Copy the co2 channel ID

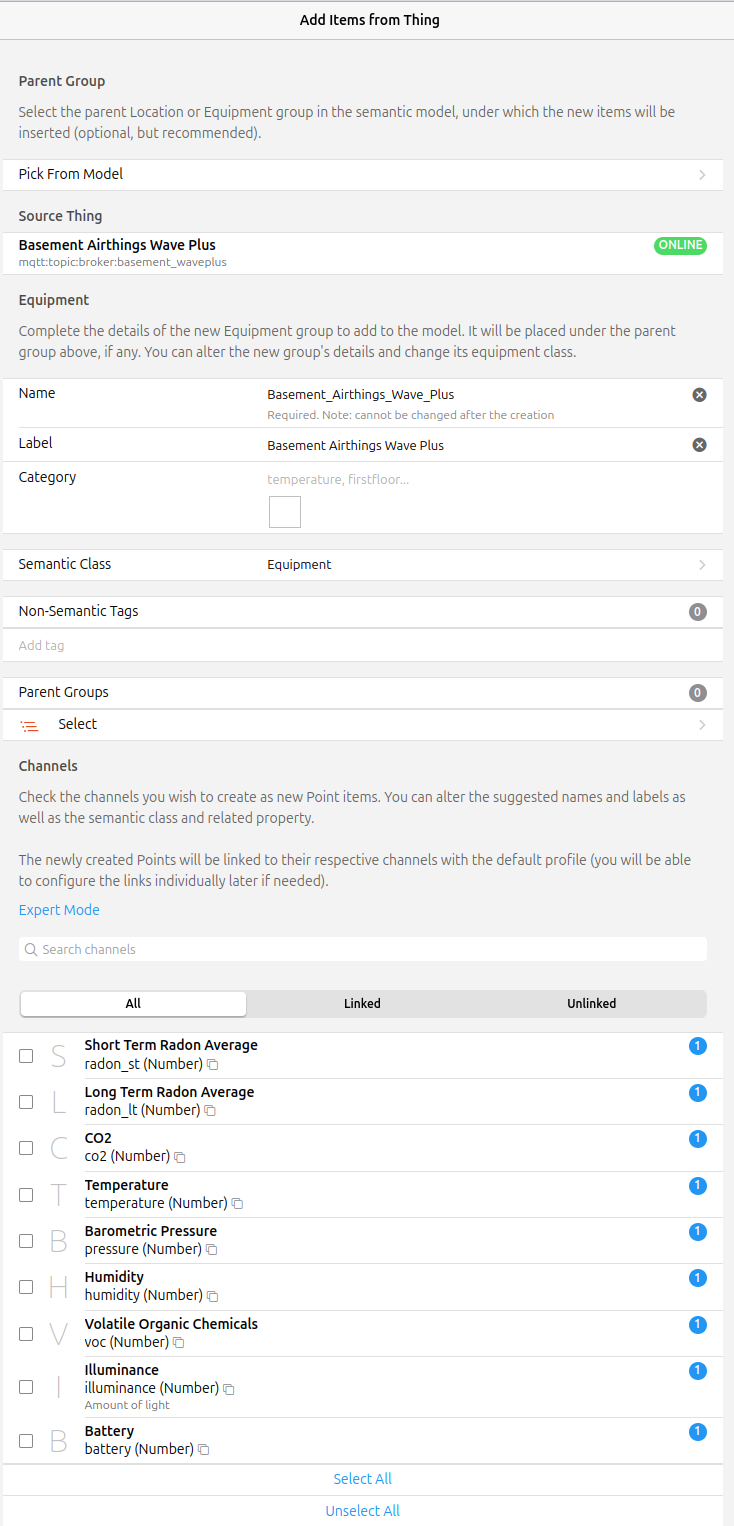180,1157
